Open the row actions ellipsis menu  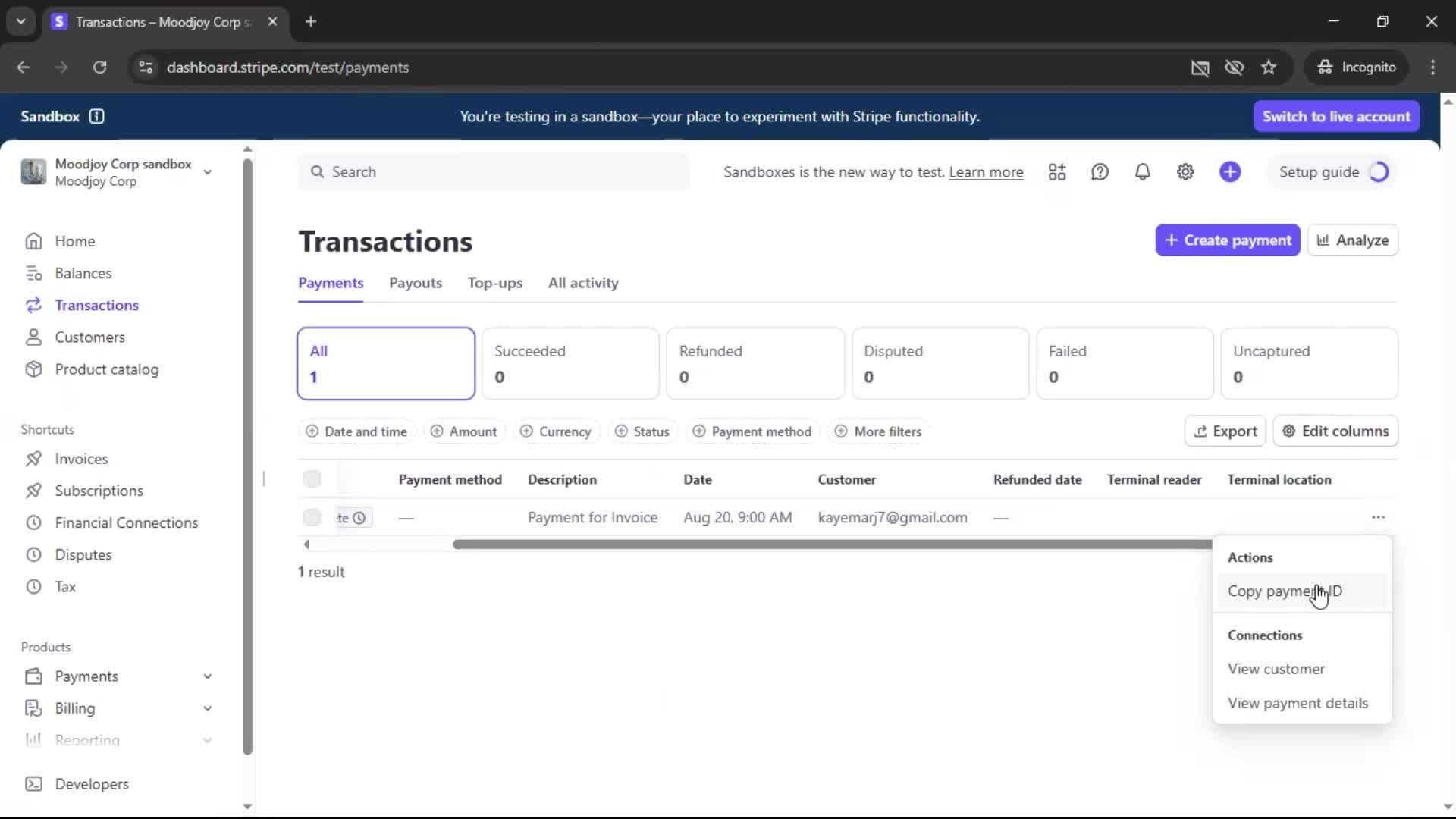click(x=1378, y=517)
